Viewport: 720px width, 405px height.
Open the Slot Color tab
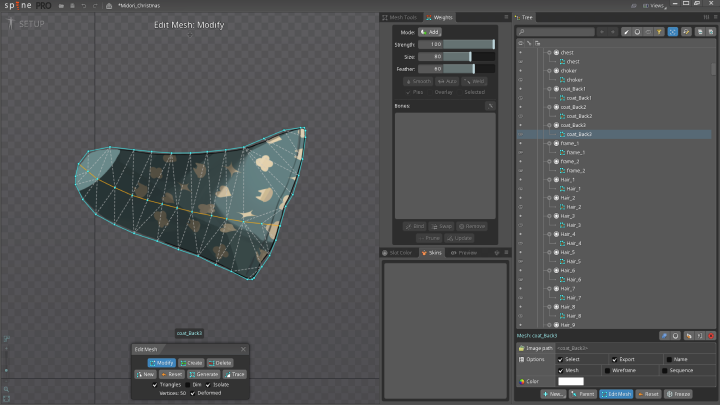coord(398,253)
